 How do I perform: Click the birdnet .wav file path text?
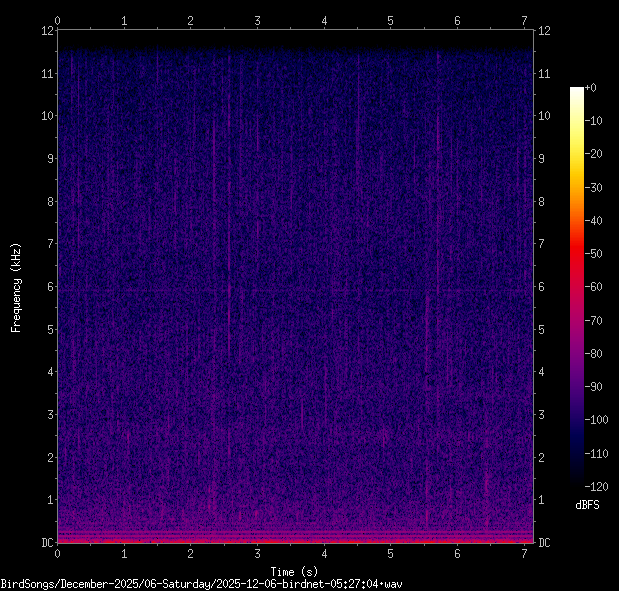(x=202, y=583)
